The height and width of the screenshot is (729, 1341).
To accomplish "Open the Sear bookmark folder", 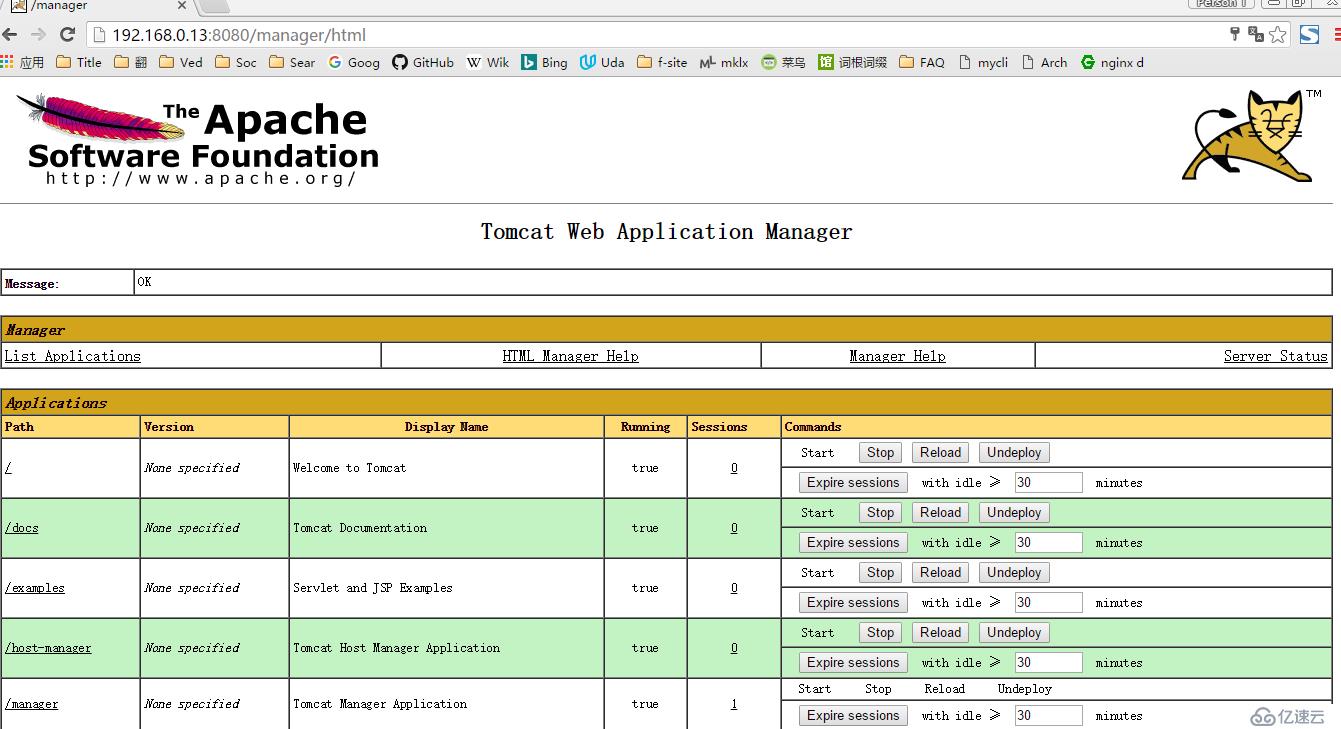I will click(292, 62).
